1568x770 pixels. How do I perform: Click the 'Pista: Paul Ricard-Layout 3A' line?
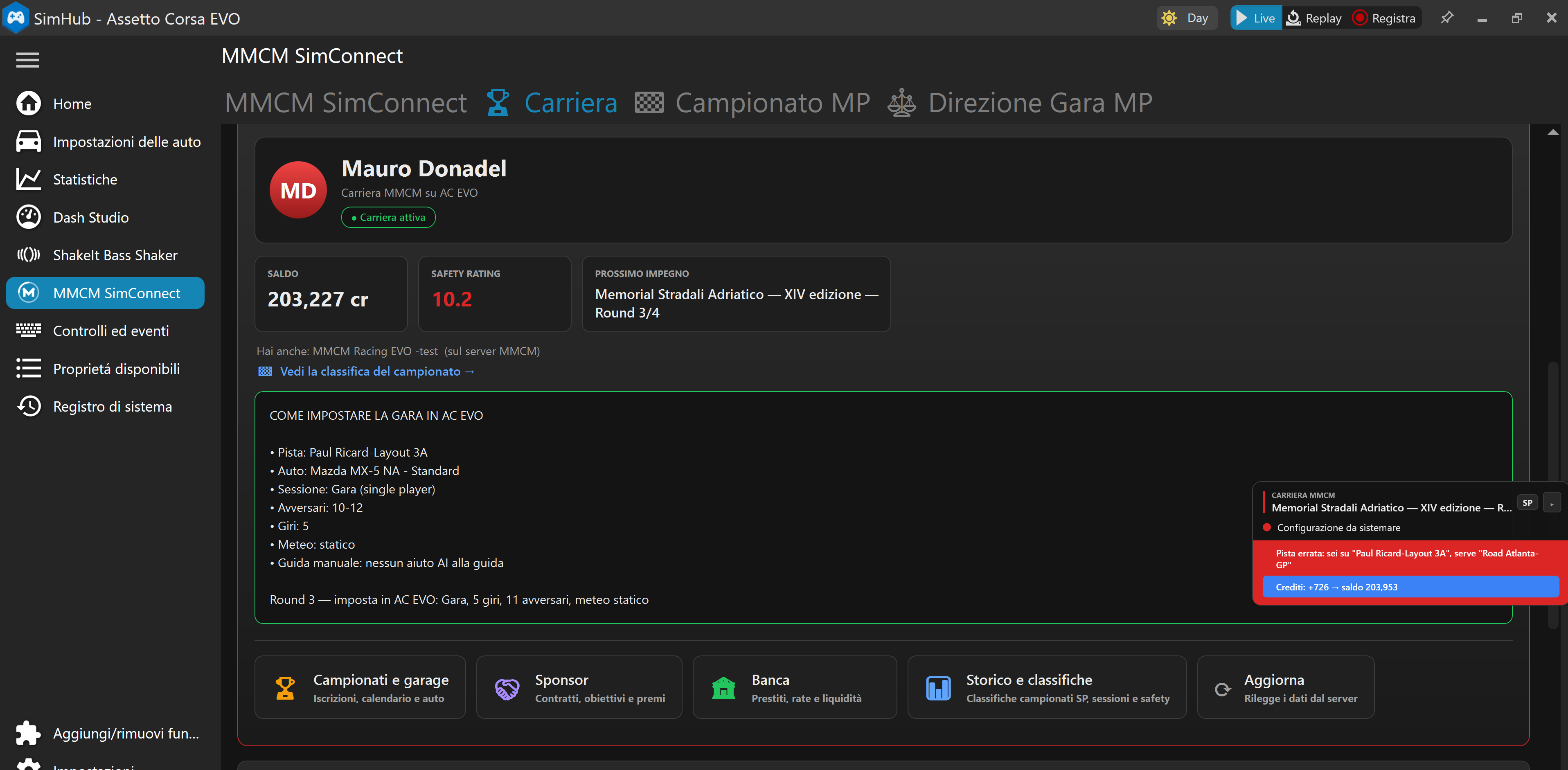click(349, 452)
